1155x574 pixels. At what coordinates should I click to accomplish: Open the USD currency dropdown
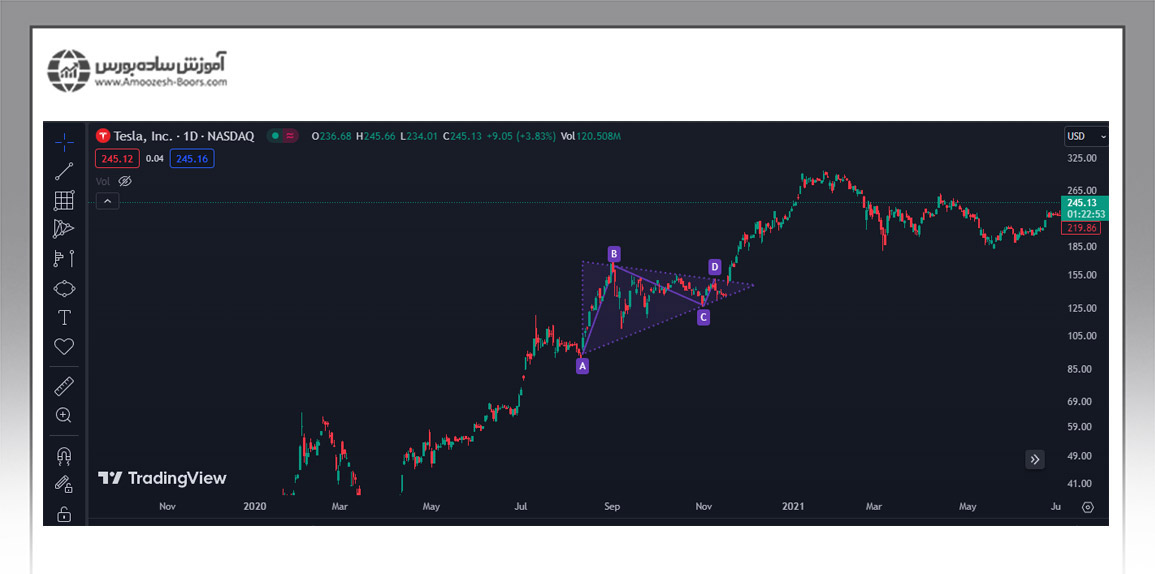point(1086,136)
